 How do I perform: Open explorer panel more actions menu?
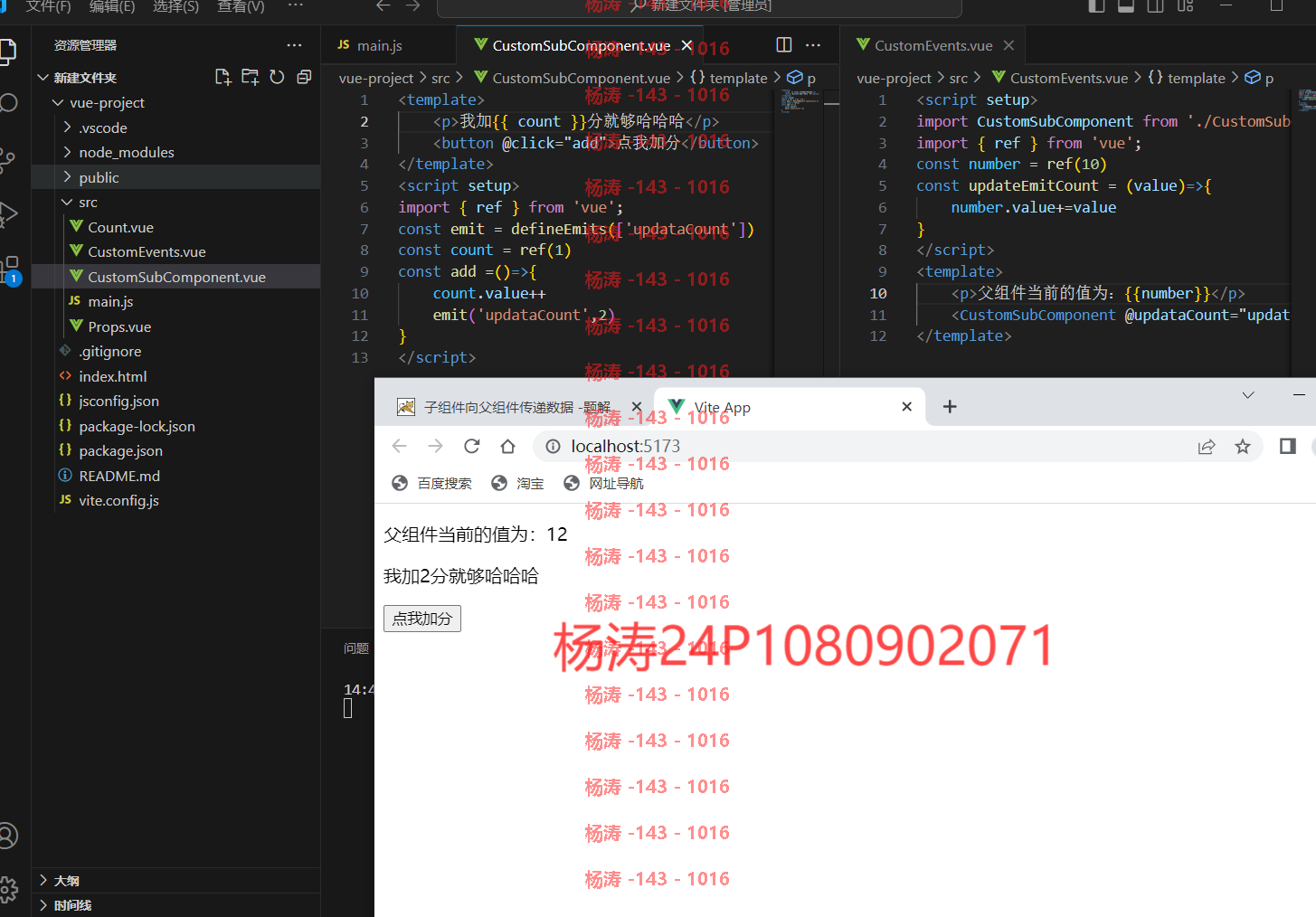point(294,45)
